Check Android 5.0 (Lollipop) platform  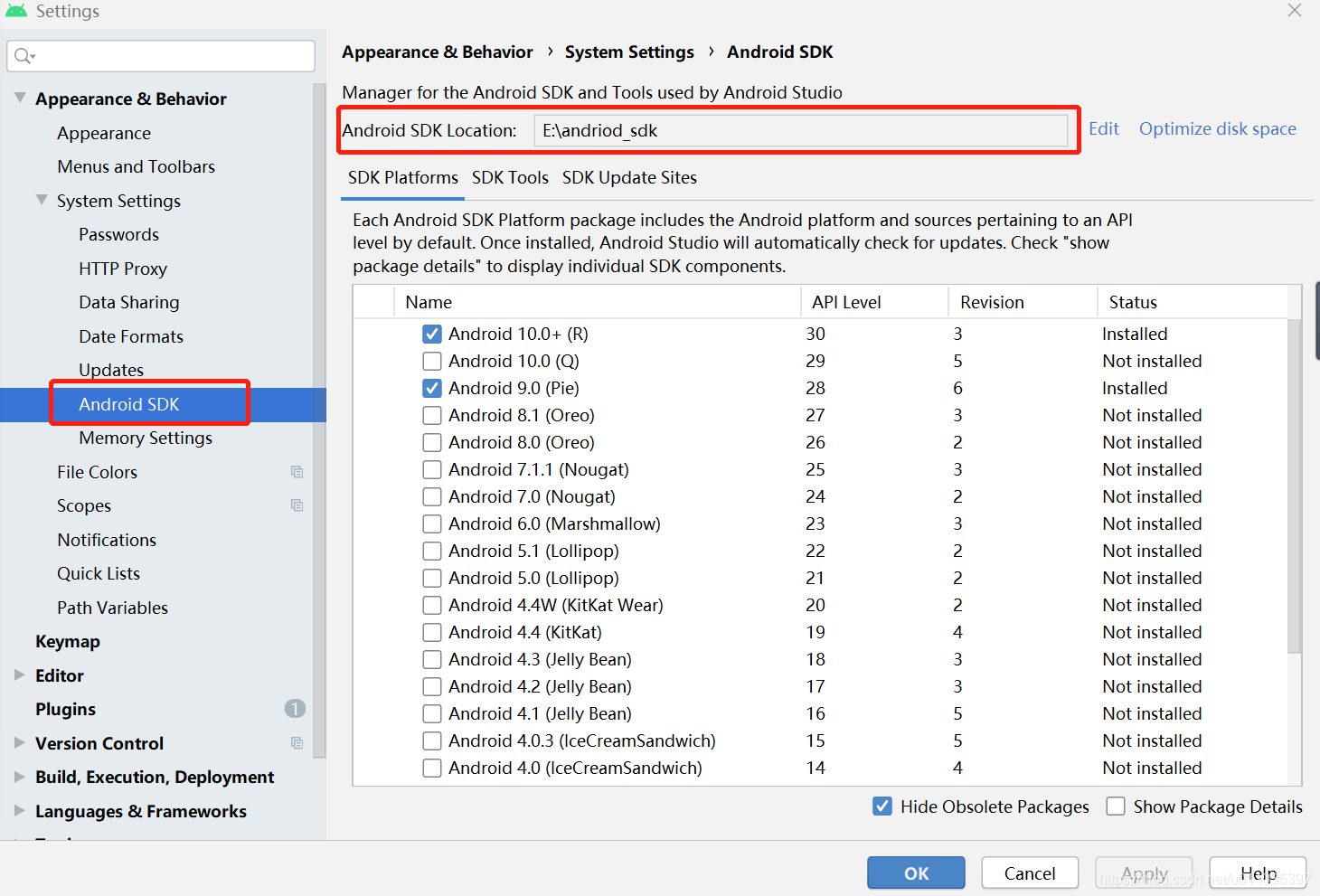pos(432,578)
